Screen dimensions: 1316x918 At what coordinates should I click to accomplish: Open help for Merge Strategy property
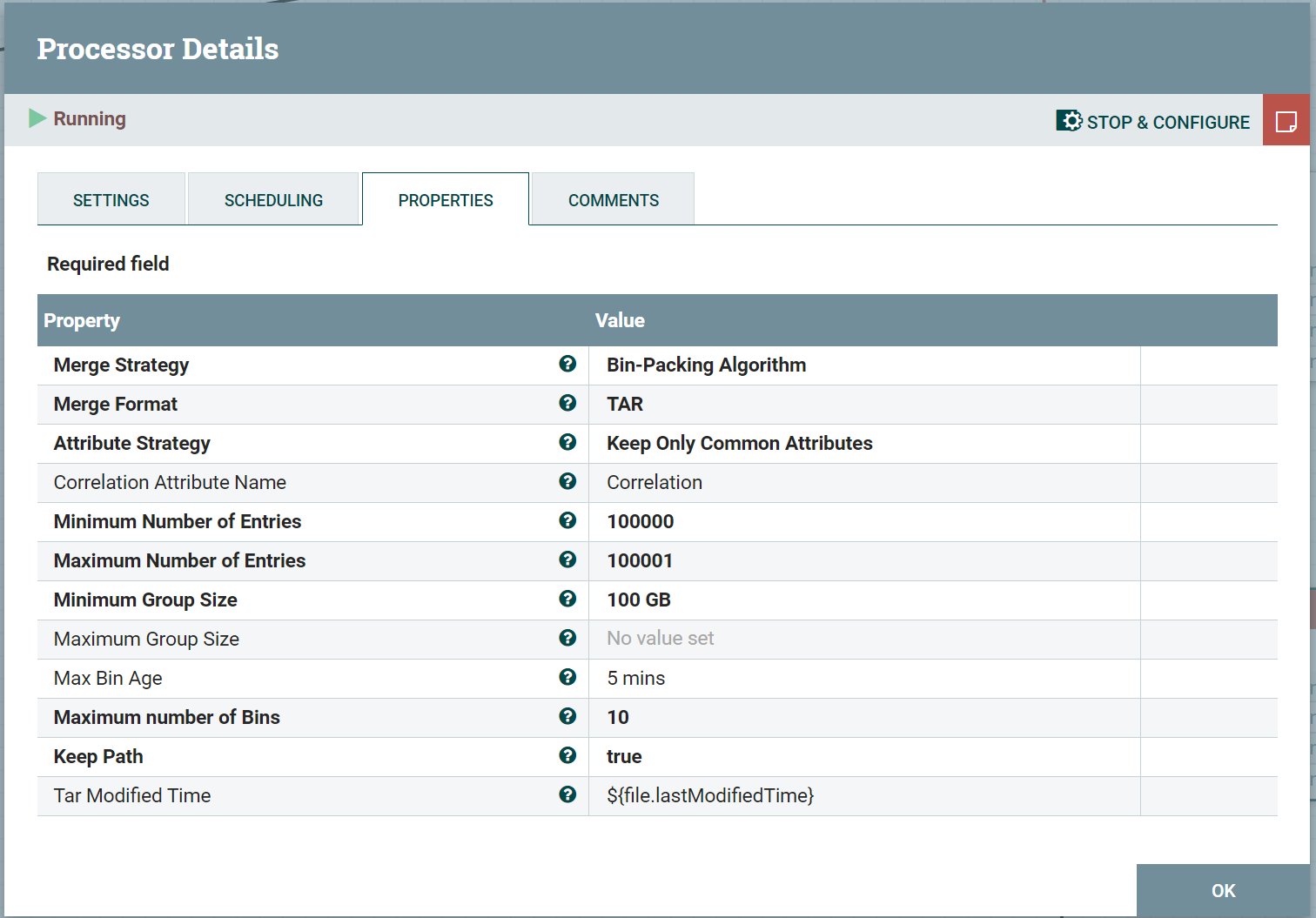coord(567,365)
